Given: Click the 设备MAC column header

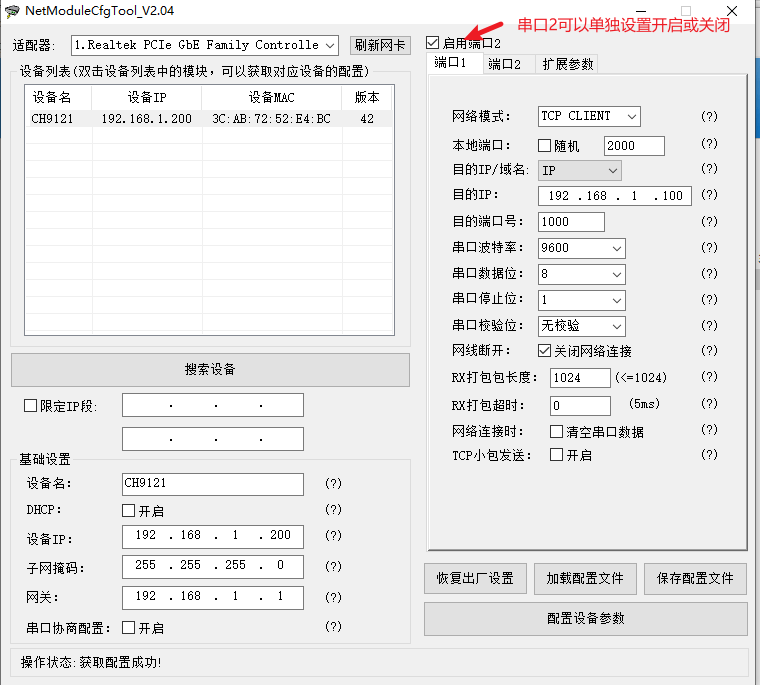Looking at the screenshot, I should pos(271,97).
